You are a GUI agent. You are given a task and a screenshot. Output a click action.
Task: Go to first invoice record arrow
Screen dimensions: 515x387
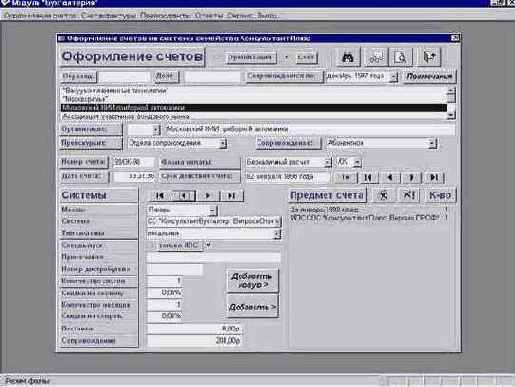click(x=368, y=177)
